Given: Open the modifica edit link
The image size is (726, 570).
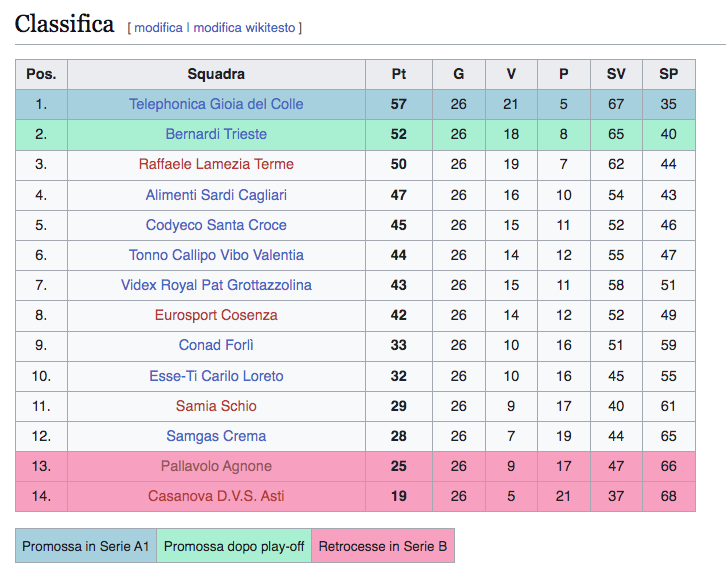Looking at the screenshot, I should click(158, 28).
